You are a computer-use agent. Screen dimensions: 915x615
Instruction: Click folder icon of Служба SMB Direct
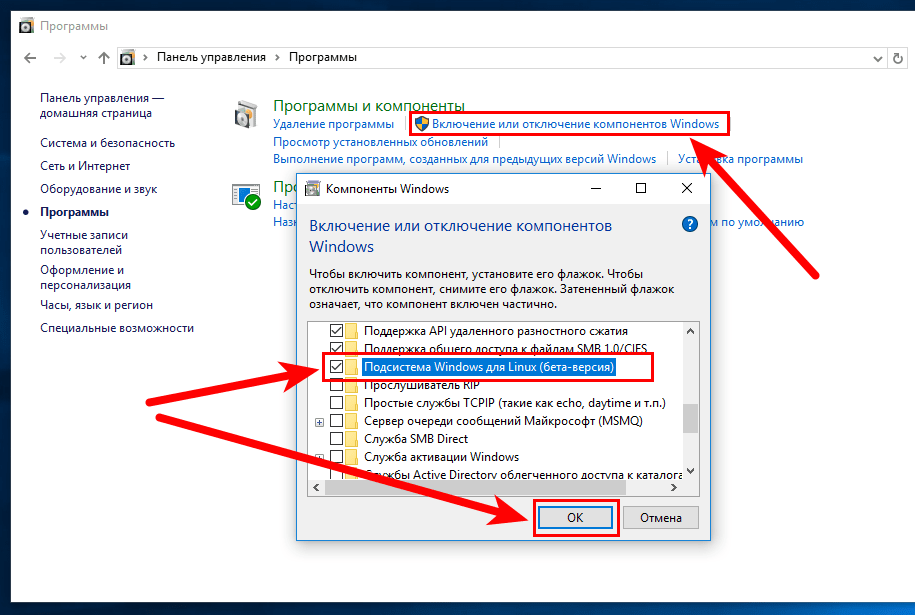point(351,438)
